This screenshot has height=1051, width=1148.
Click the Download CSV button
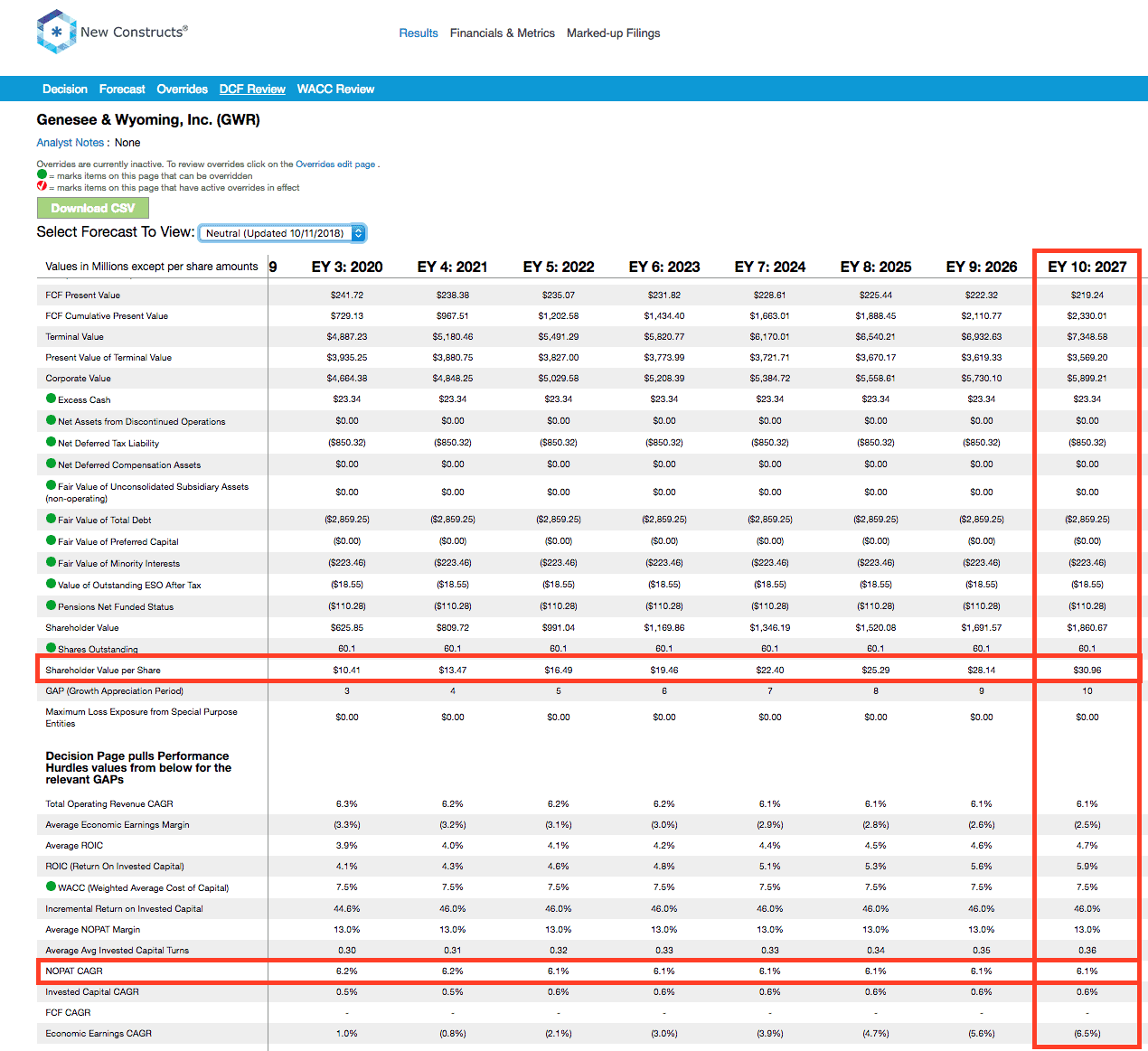pyautogui.click(x=93, y=208)
